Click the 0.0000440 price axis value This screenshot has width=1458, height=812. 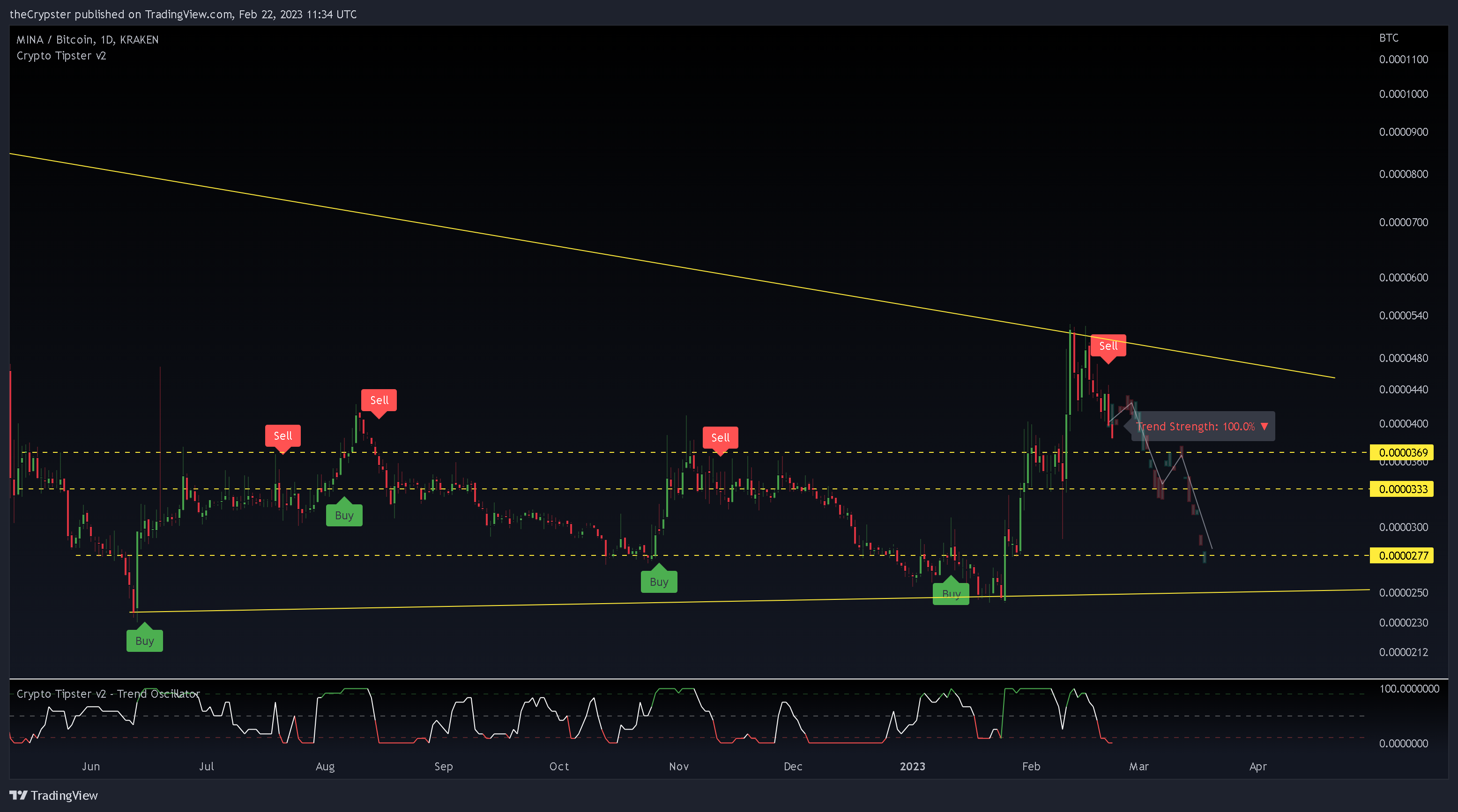click(x=1403, y=389)
